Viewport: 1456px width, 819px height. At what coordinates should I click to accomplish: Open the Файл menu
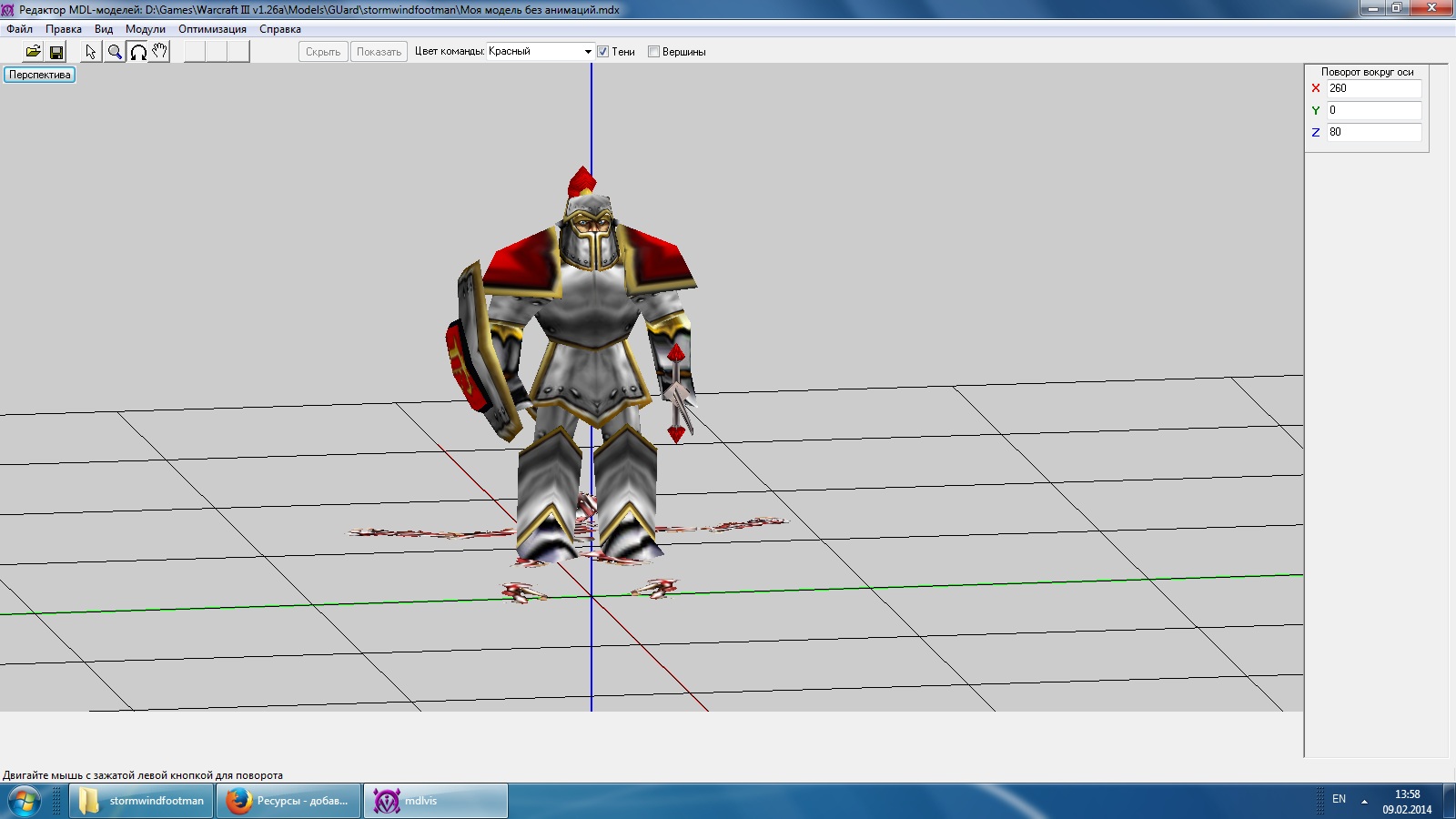coord(19,29)
